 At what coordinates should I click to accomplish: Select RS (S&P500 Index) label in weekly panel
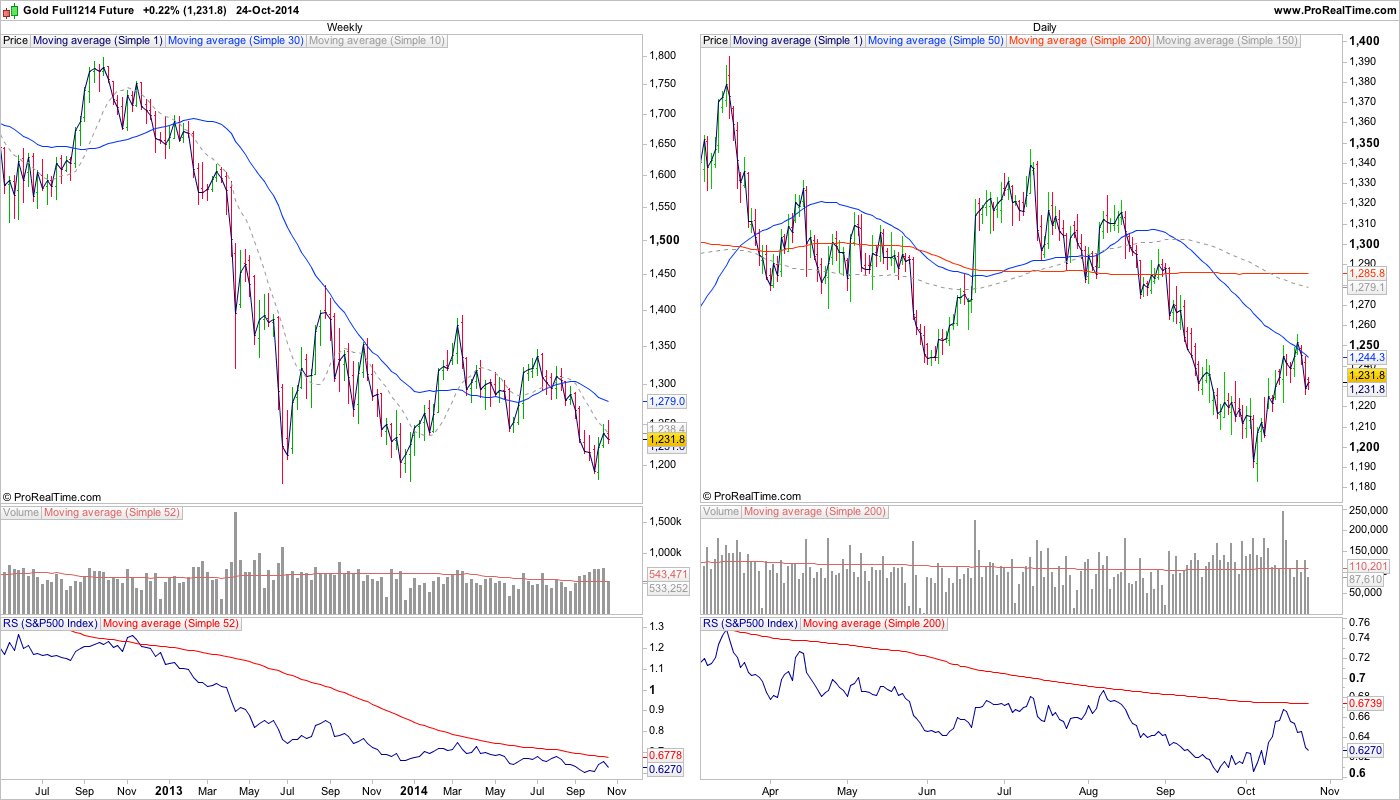pyautogui.click(x=50, y=623)
